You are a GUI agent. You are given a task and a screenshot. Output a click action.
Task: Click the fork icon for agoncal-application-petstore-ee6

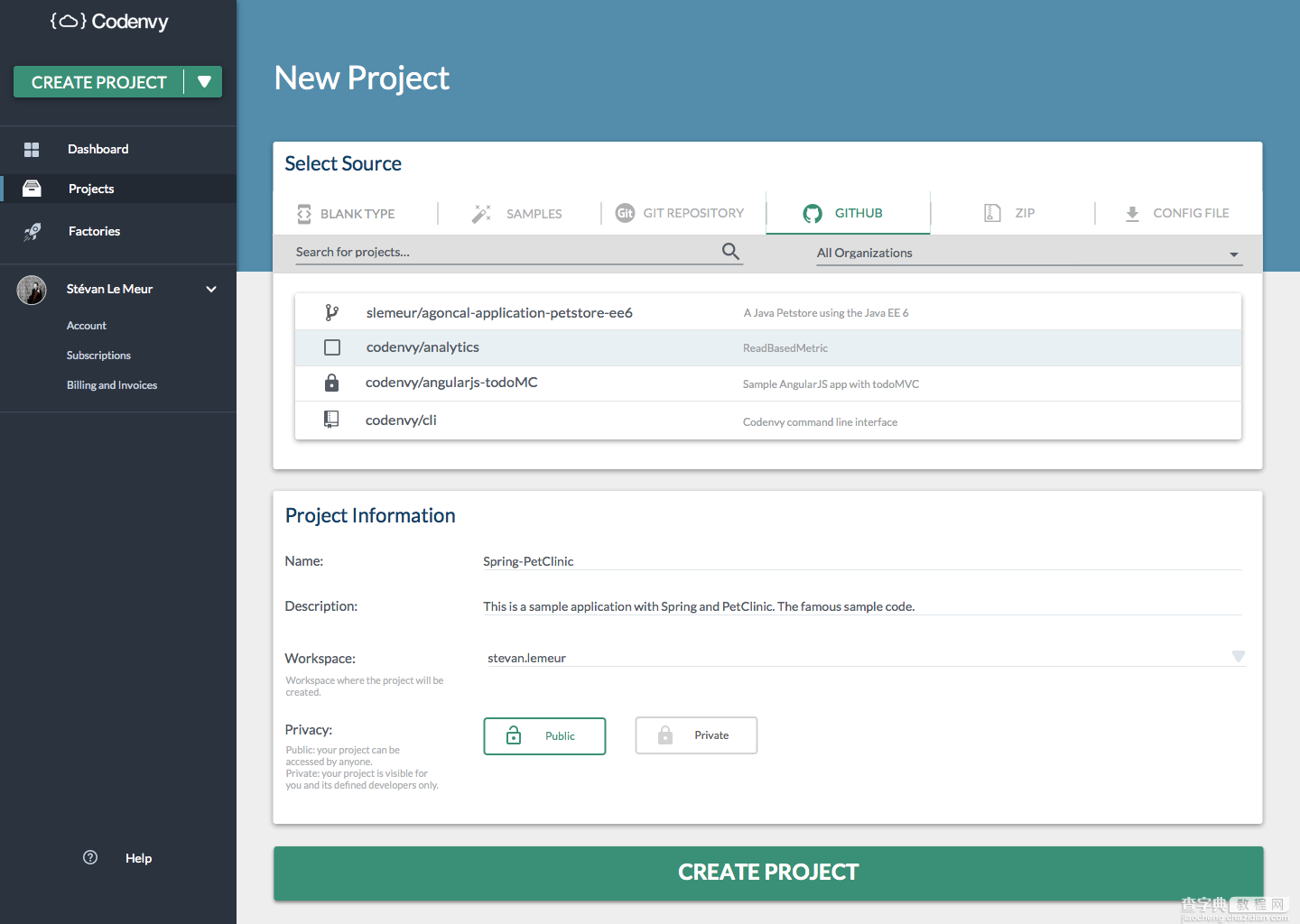click(331, 312)
